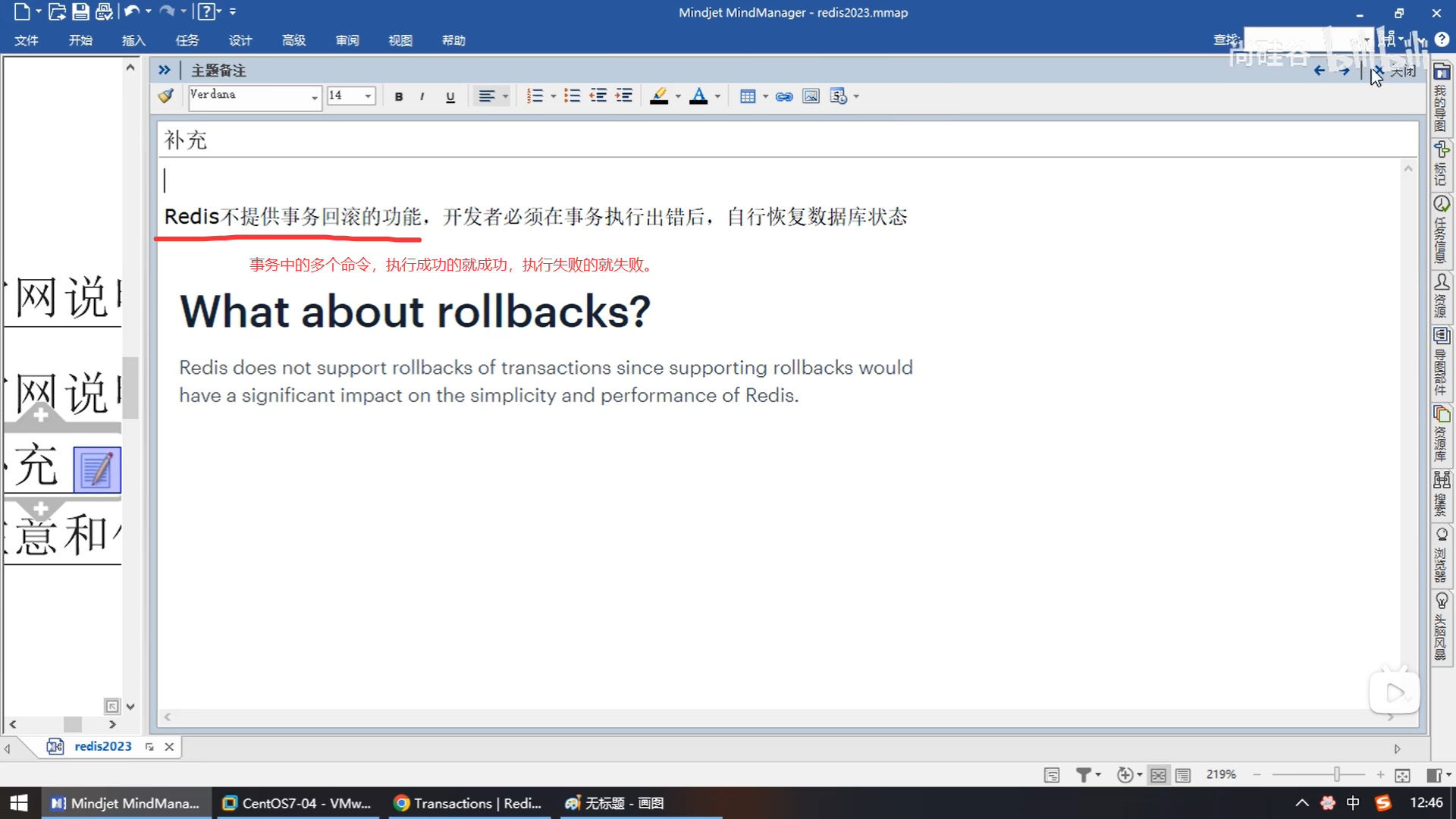Open the font size 14 dropdown

tap(368, 96)
